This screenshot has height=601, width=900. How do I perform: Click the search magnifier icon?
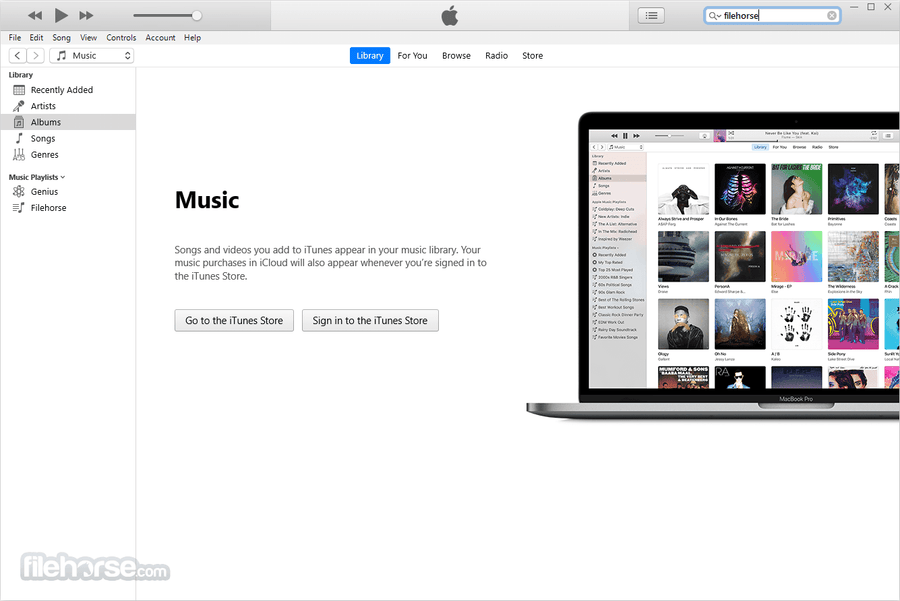click(x=714, y=16)
